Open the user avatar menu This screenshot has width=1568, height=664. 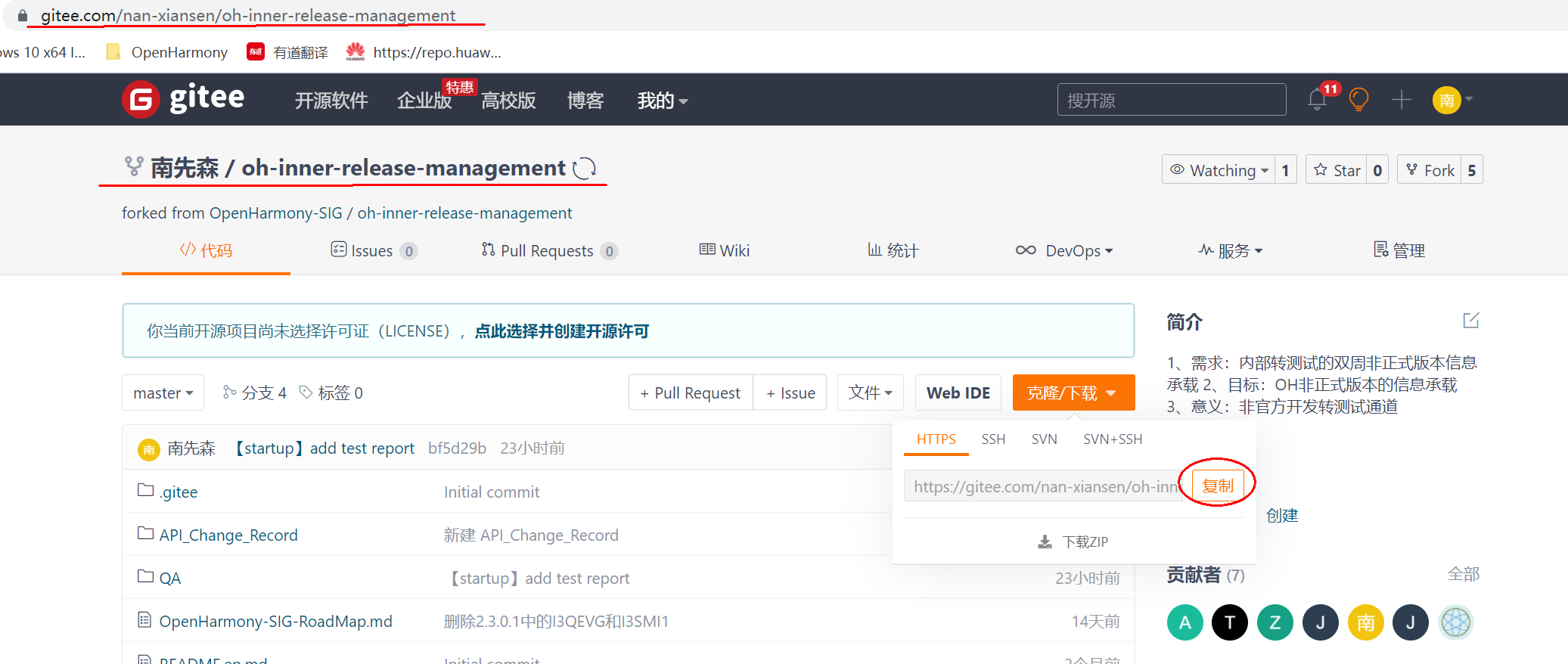[x=1452, y=100]
